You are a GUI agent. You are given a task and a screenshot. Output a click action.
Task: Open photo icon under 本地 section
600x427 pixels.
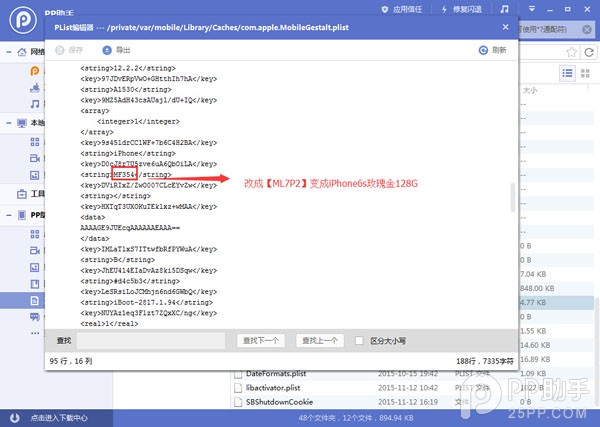pyautogui.click(x=35, y=175)
